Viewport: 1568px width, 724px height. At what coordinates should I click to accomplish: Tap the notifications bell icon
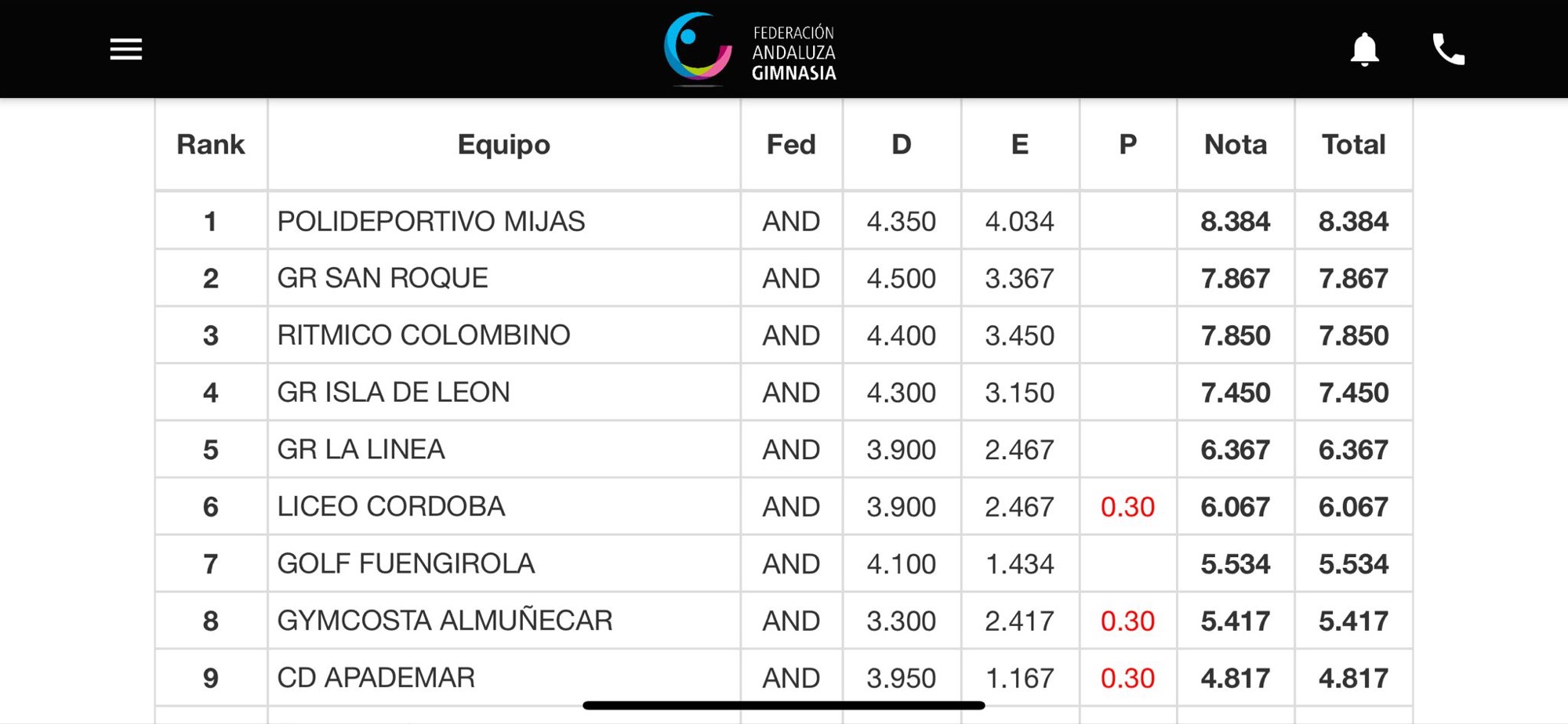click(1364, 49)
